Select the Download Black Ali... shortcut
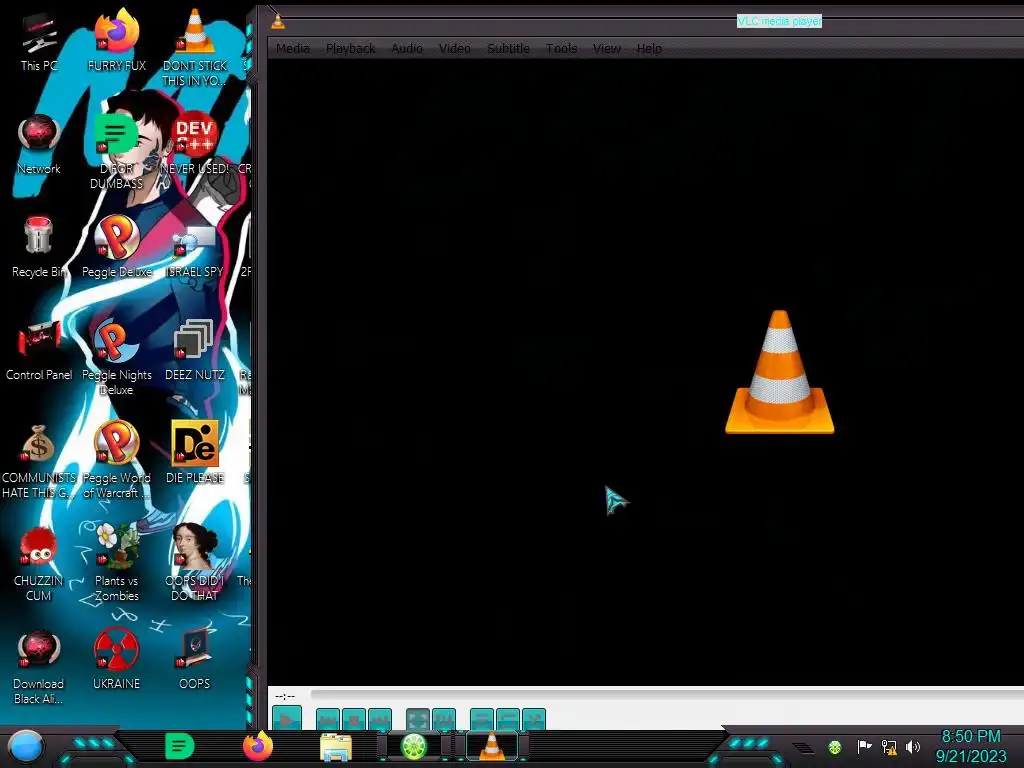The image size is (1024, 768). click(39, 667)
